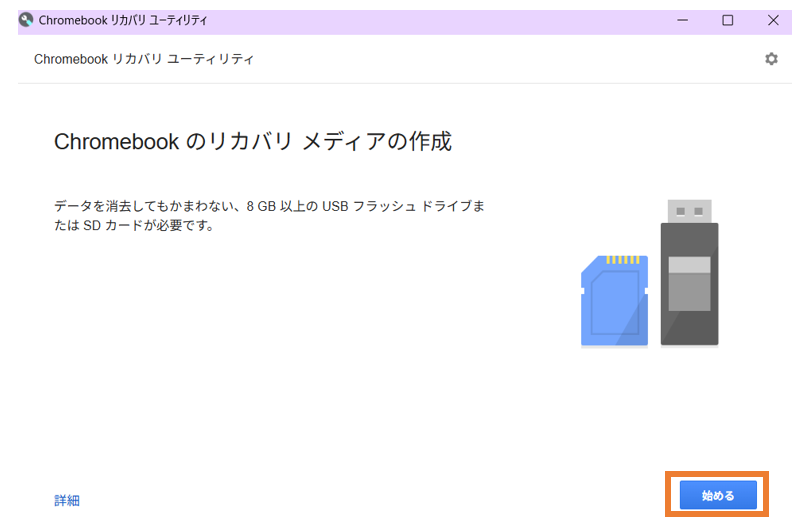Click the USB drive's silver metal connector
This screenshot has height=531, width=803.
click(x=689, y=211)
